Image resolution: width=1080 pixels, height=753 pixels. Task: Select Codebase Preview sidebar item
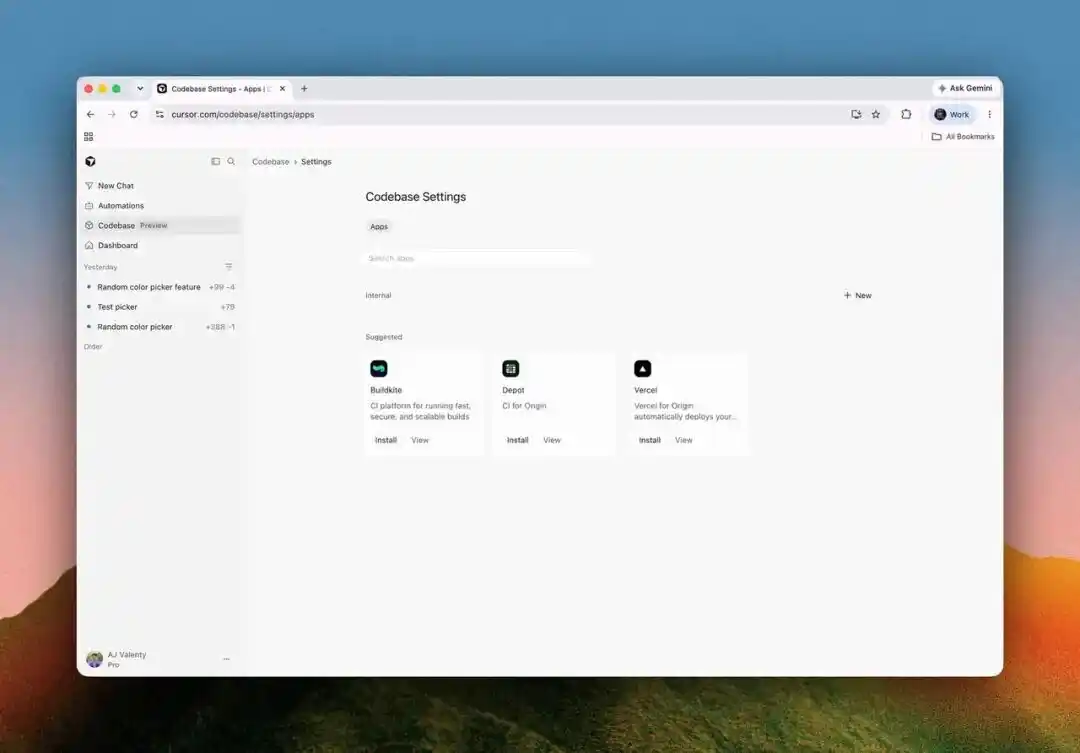coord(160,225)
